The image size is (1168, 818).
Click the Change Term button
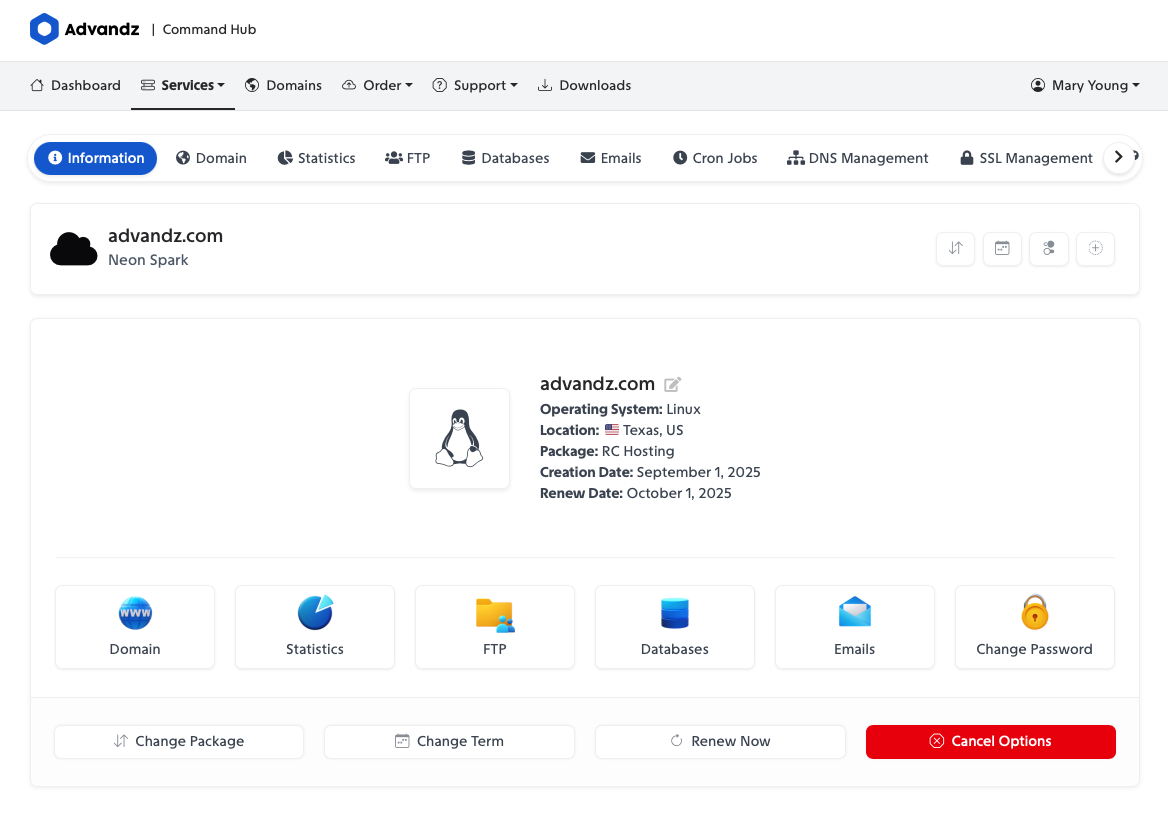[x=449, y=741]
